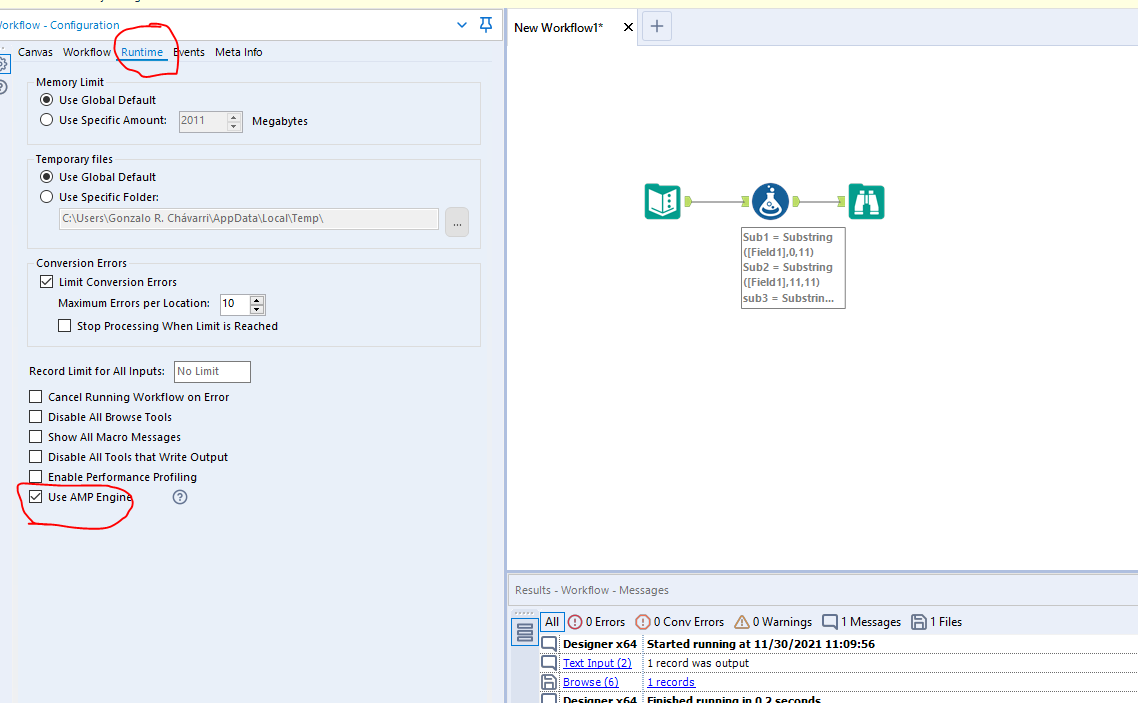Increase Maximum Errors per Location stepper
Screen dimensions: 1138x703
[257, 299]
